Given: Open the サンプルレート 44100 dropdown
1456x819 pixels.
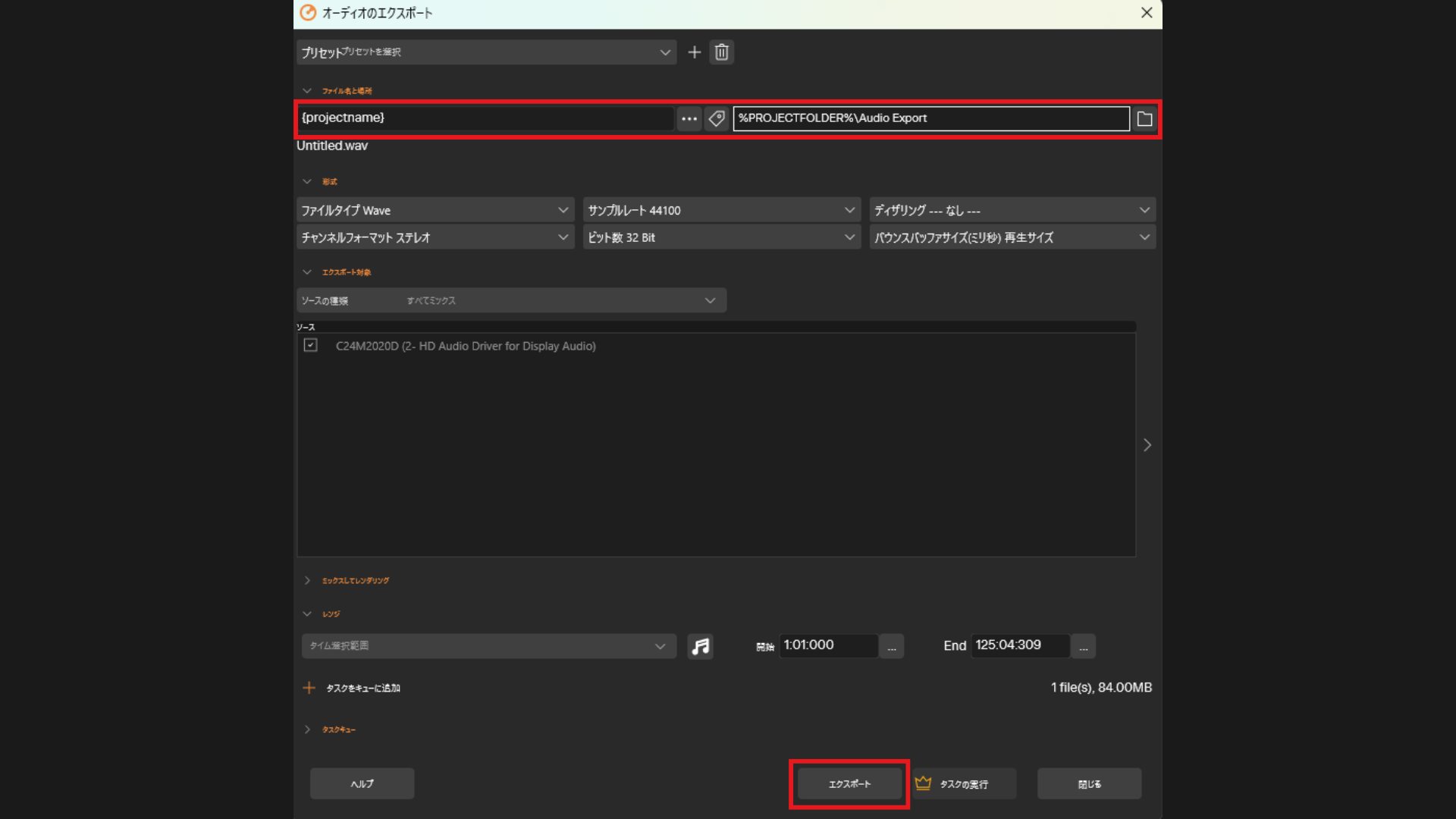Looking at the screenshot, I should click(721, 210).
